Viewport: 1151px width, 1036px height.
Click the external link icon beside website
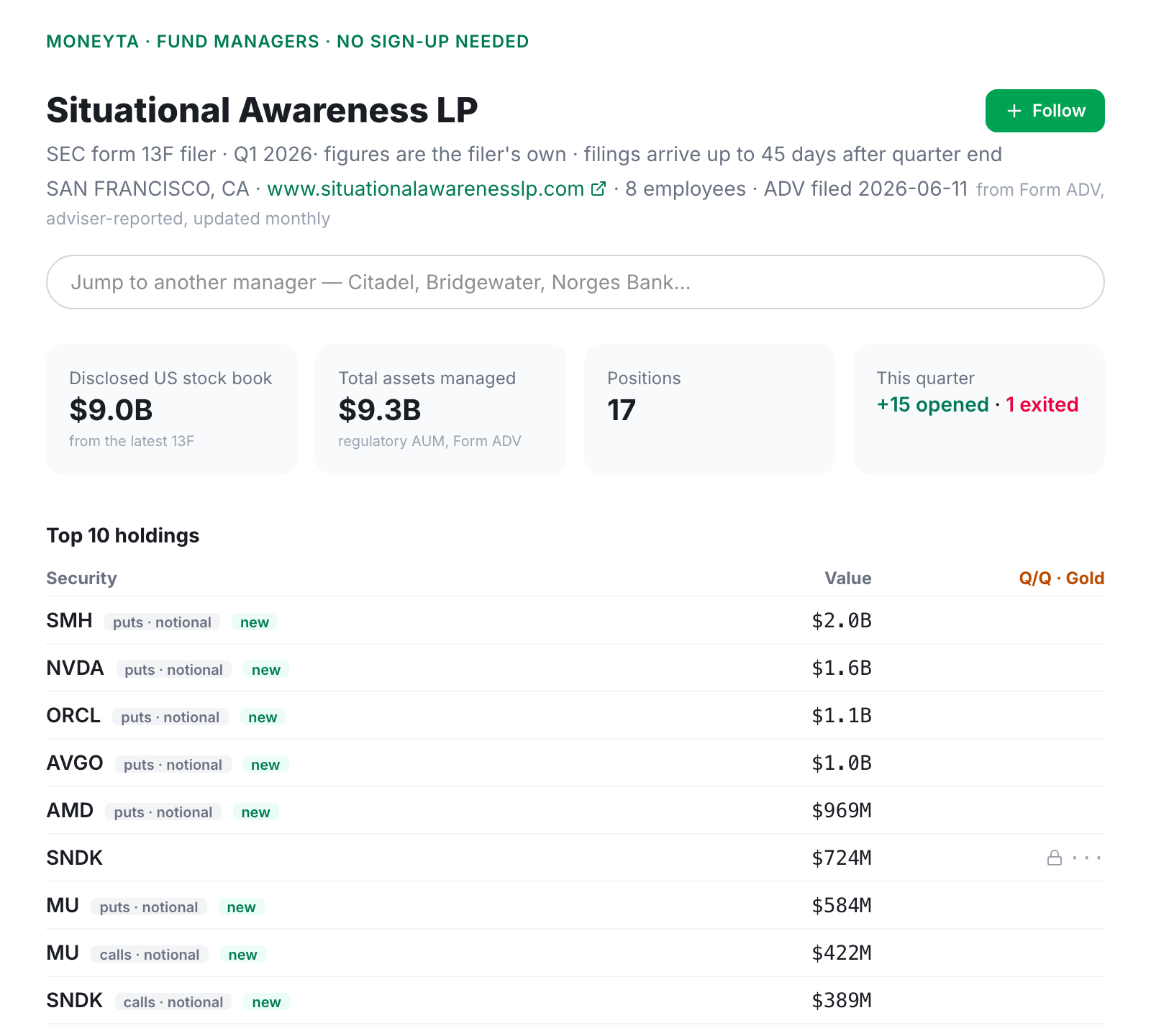(x=599, y=188)
